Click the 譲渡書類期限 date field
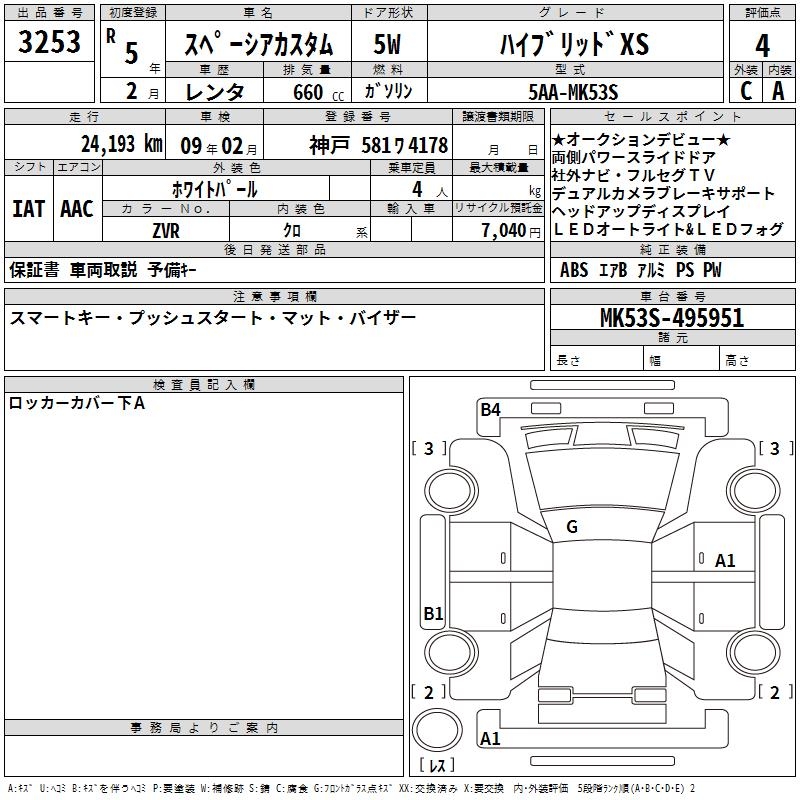 pos(498,142)
